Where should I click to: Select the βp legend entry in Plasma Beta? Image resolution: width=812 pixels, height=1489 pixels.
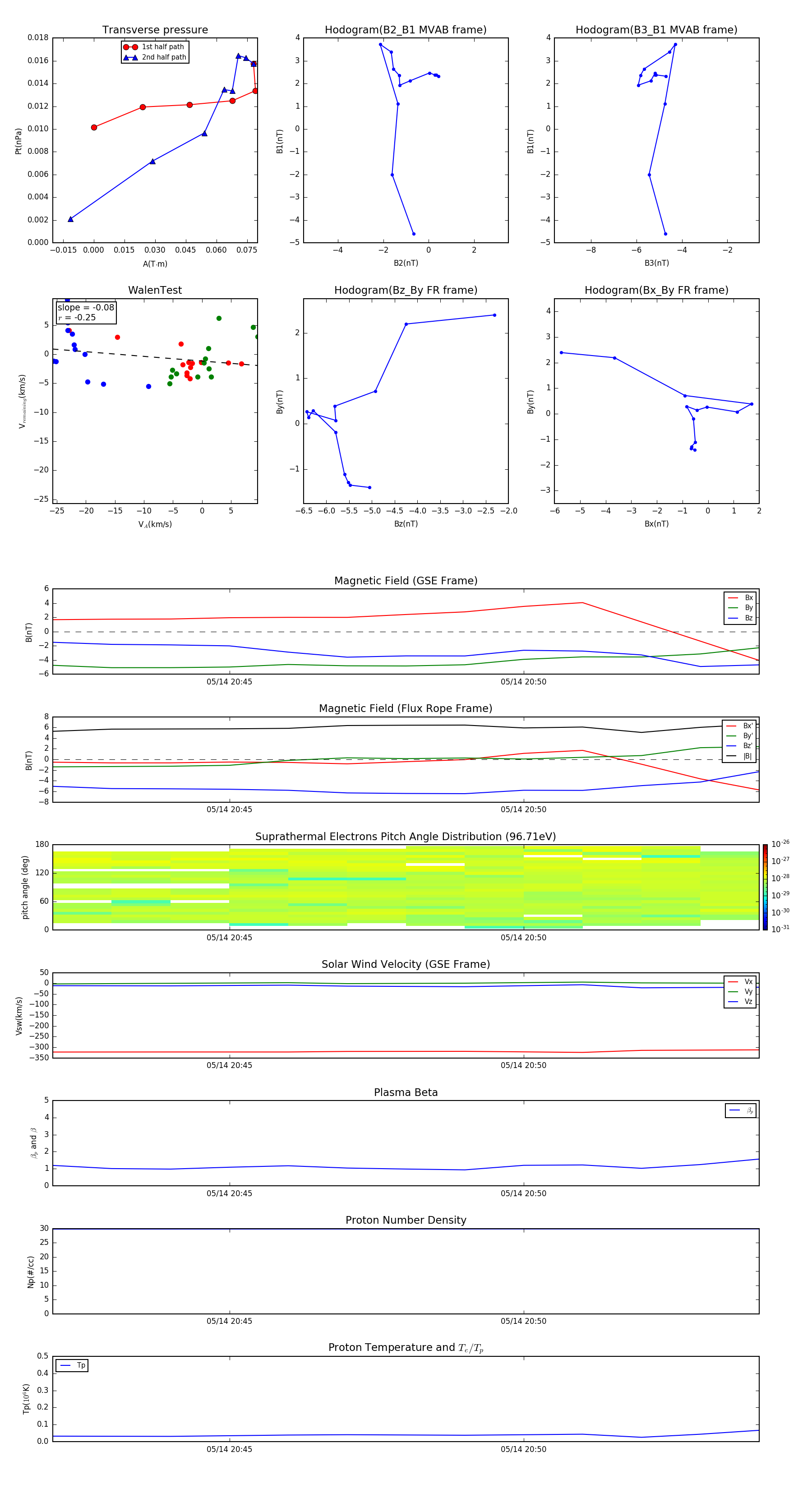coord(741,1110)
